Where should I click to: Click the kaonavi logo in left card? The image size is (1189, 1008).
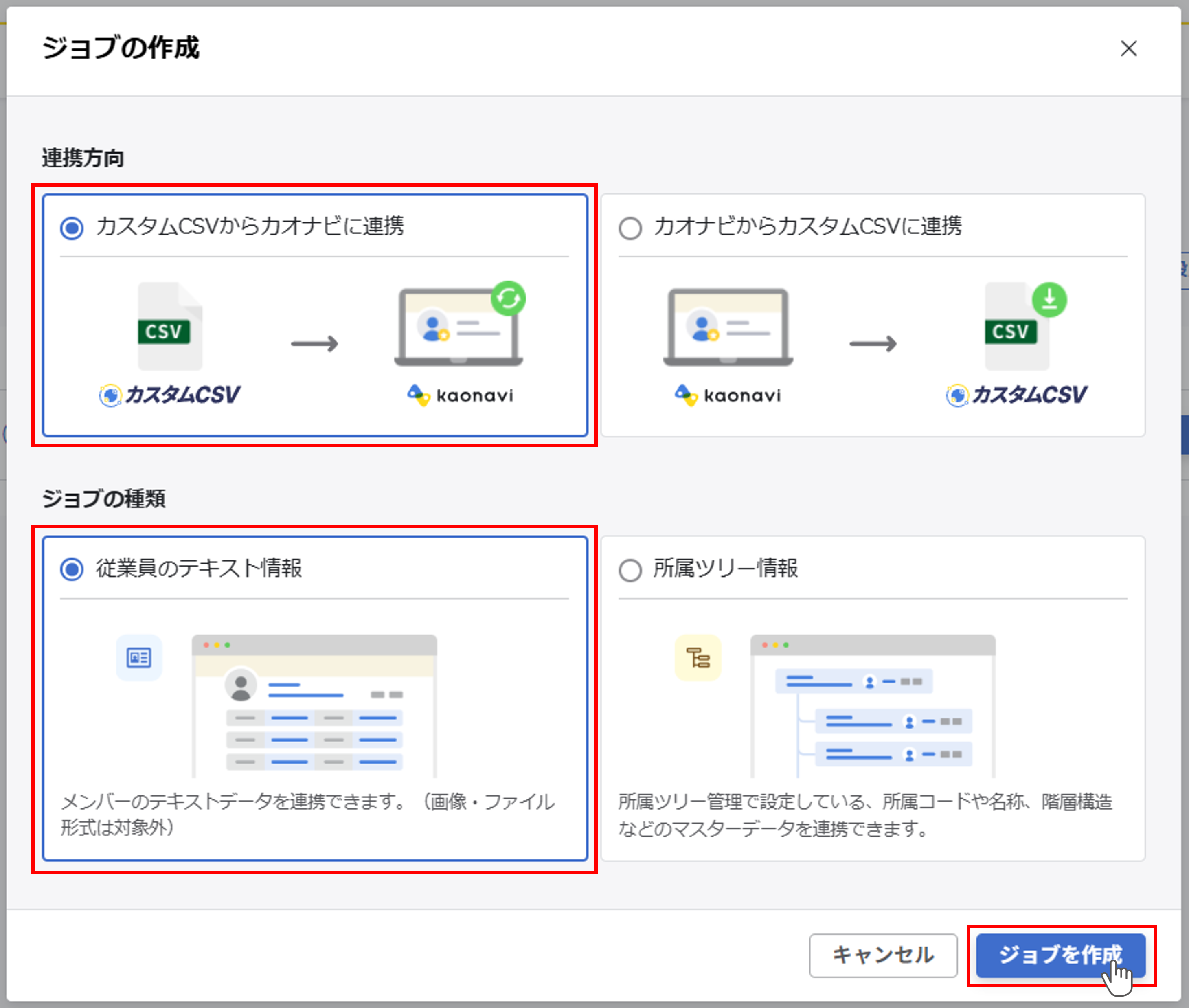point(461,395)
